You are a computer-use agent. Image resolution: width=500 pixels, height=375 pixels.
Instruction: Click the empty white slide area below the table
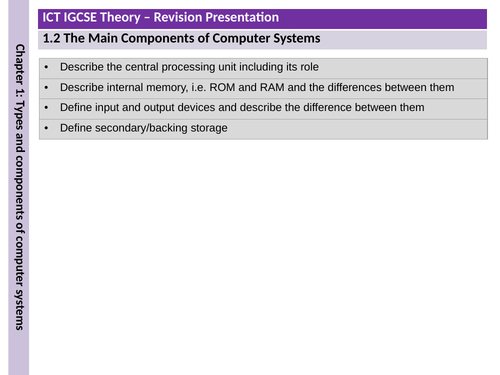tap(263, 257)
